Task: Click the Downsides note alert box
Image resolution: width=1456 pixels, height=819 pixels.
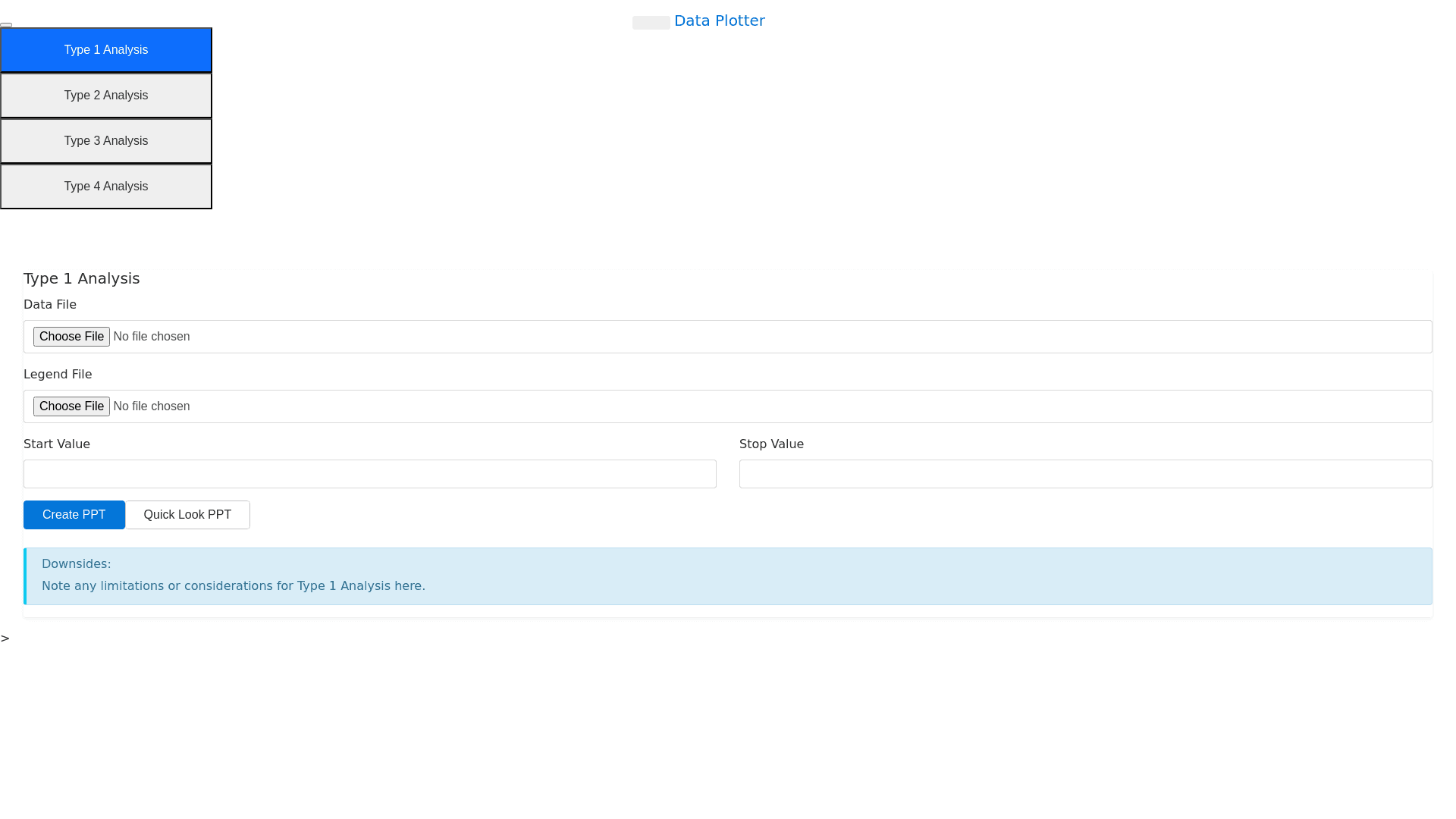Action: [728, 576]
